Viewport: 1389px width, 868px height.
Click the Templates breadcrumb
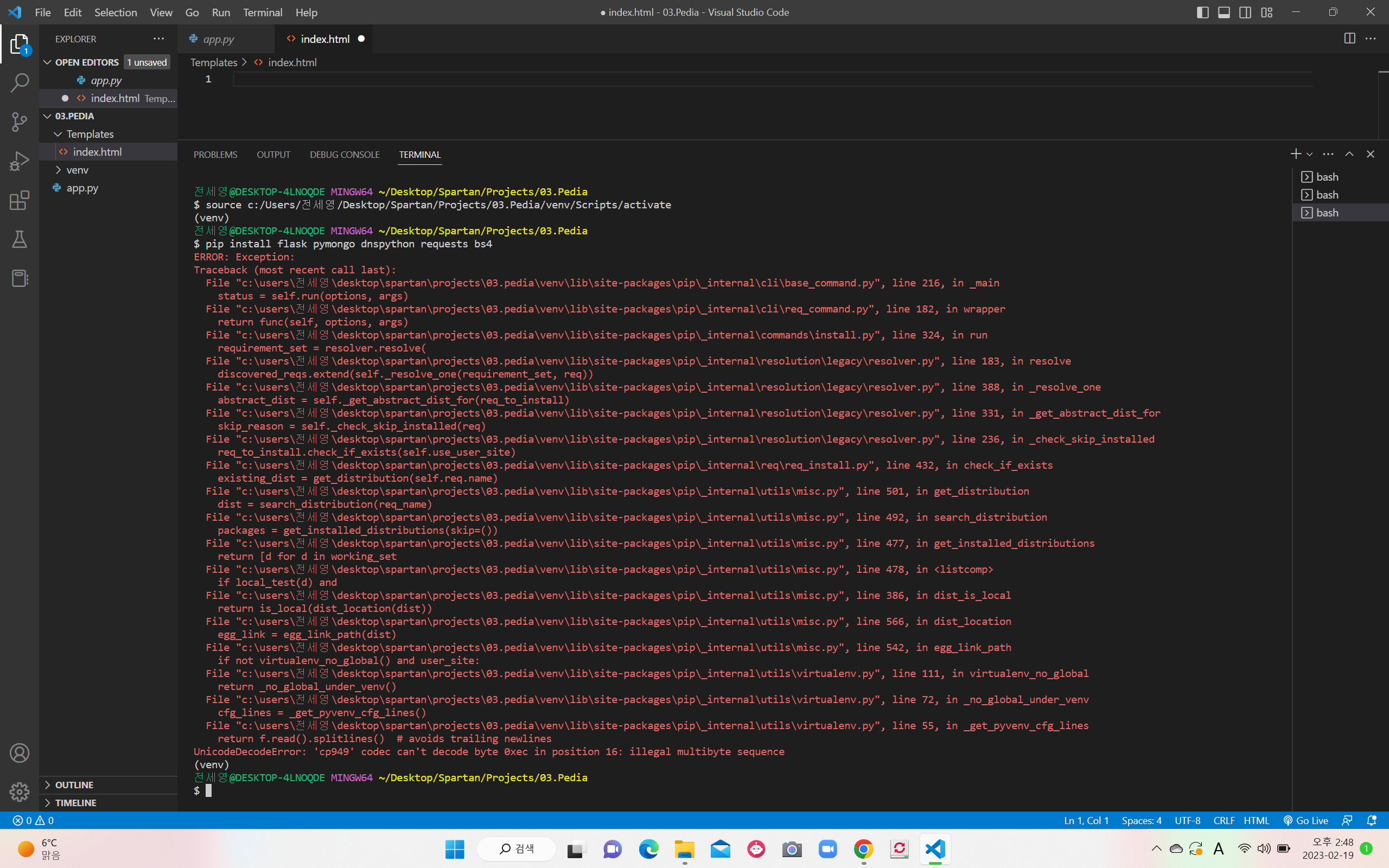(214, 62)
